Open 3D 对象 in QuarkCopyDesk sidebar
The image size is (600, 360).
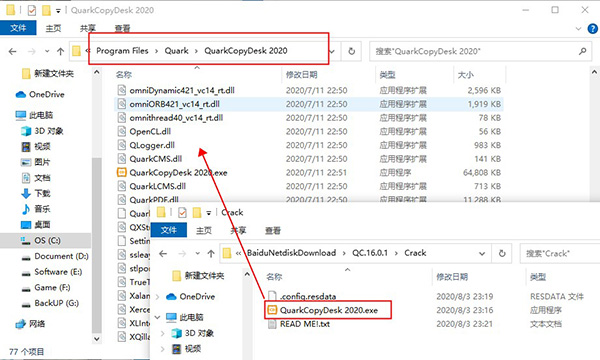[x=42, y=131]
